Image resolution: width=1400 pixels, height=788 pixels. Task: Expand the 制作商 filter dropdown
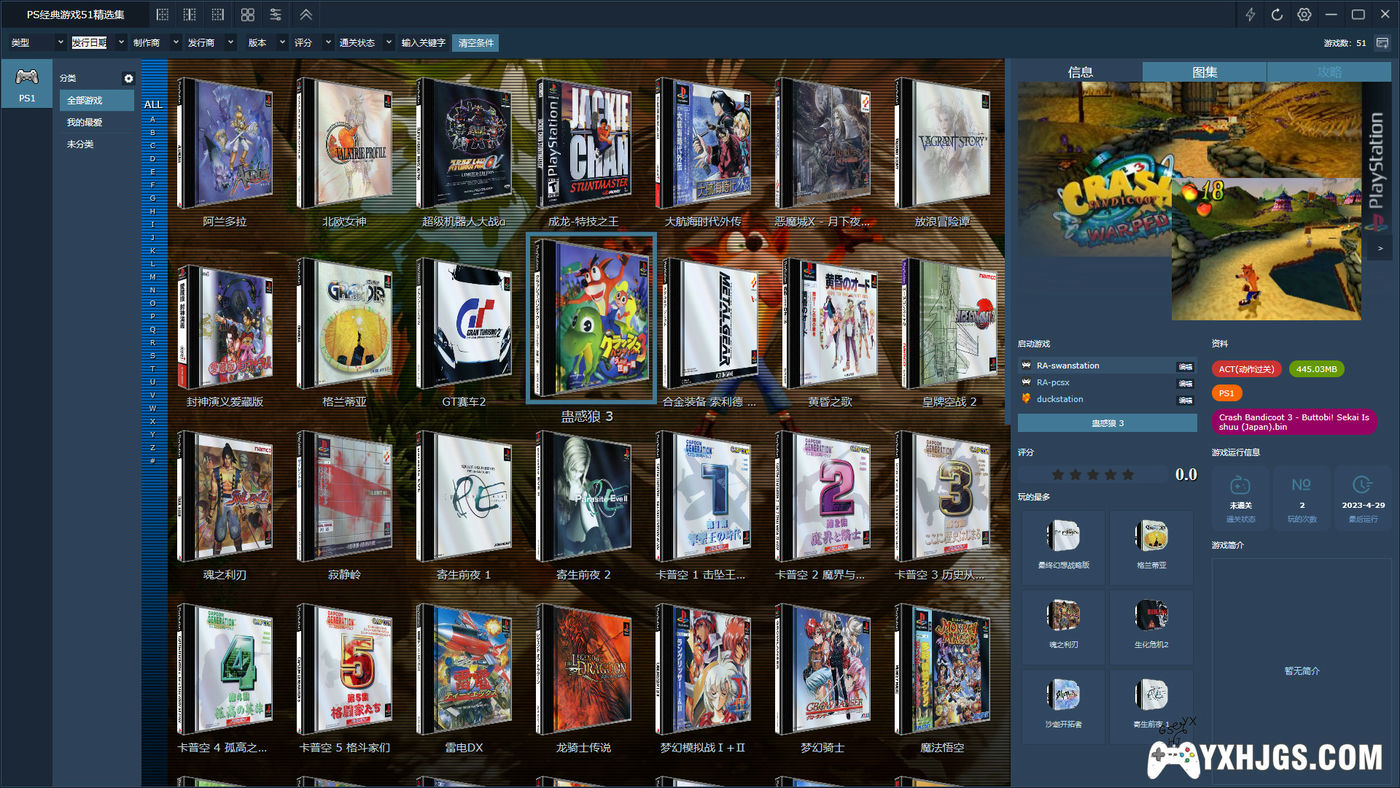click(x=156, y=43)
